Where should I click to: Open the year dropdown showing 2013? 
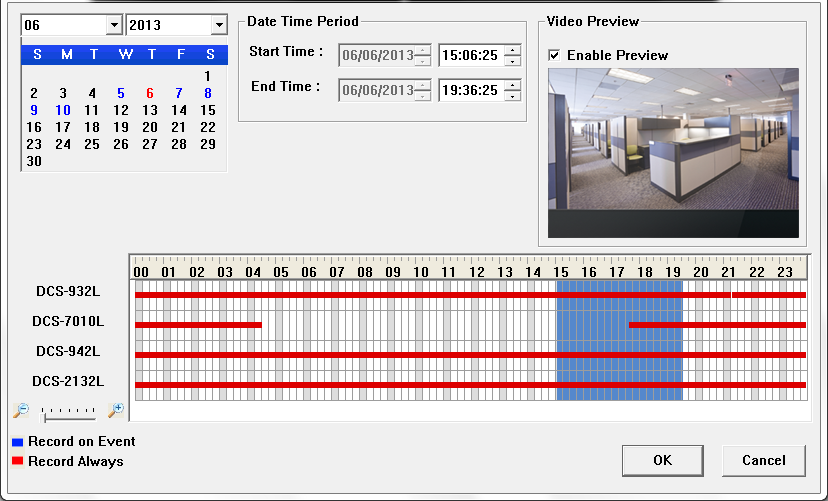pyautogui.click(x=218, y=25)
